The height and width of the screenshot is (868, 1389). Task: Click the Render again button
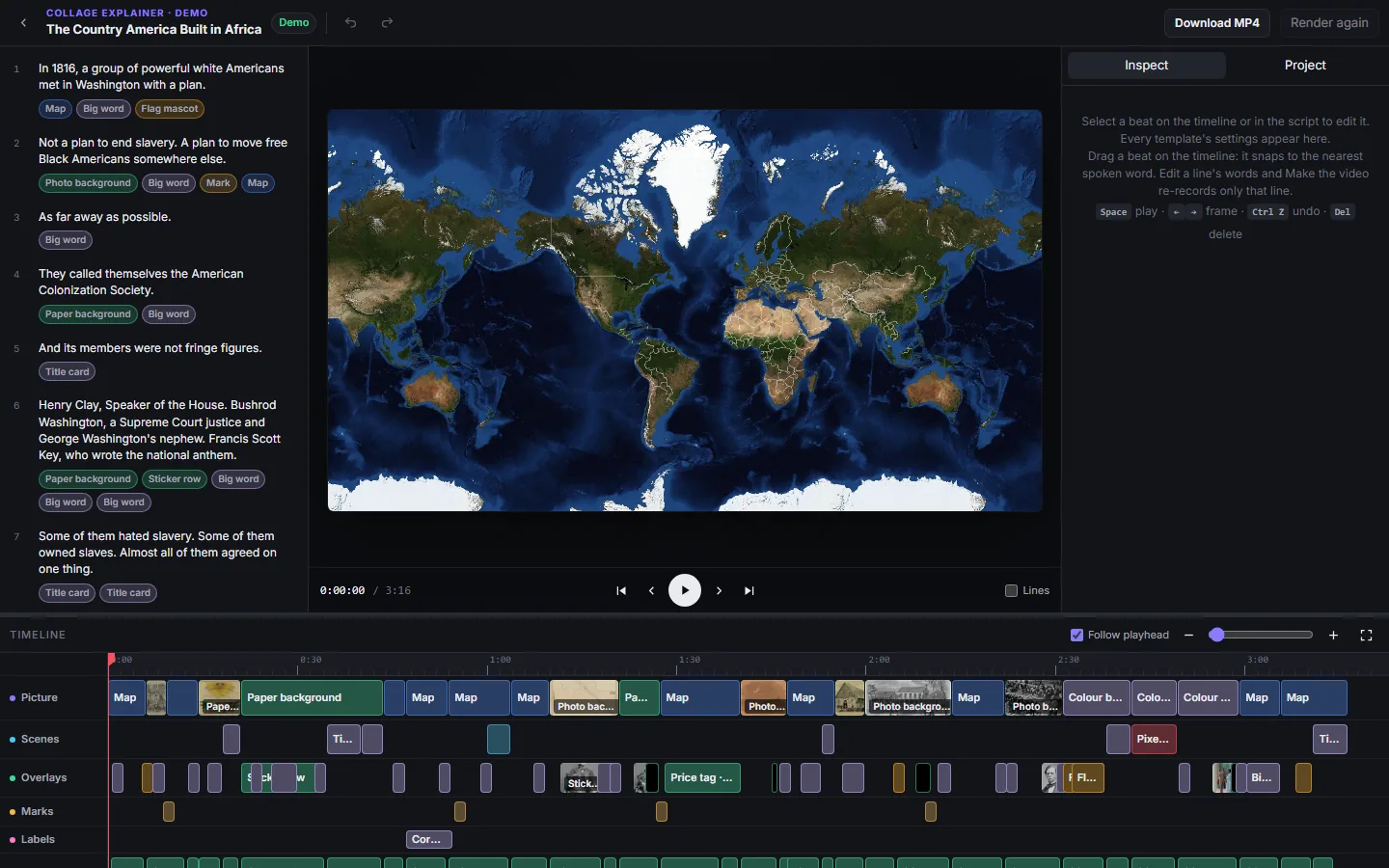point(1329,22)
